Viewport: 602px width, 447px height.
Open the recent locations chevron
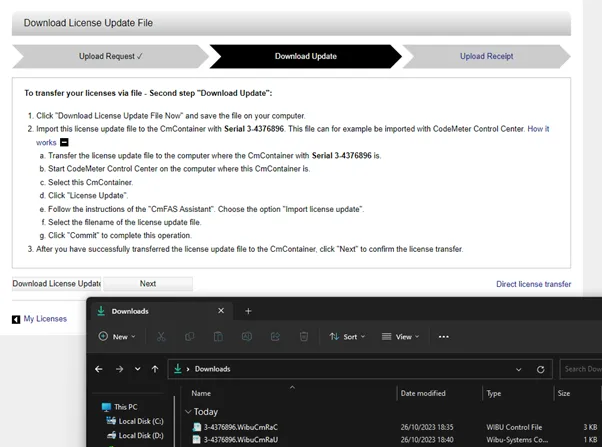click(137, 369)
